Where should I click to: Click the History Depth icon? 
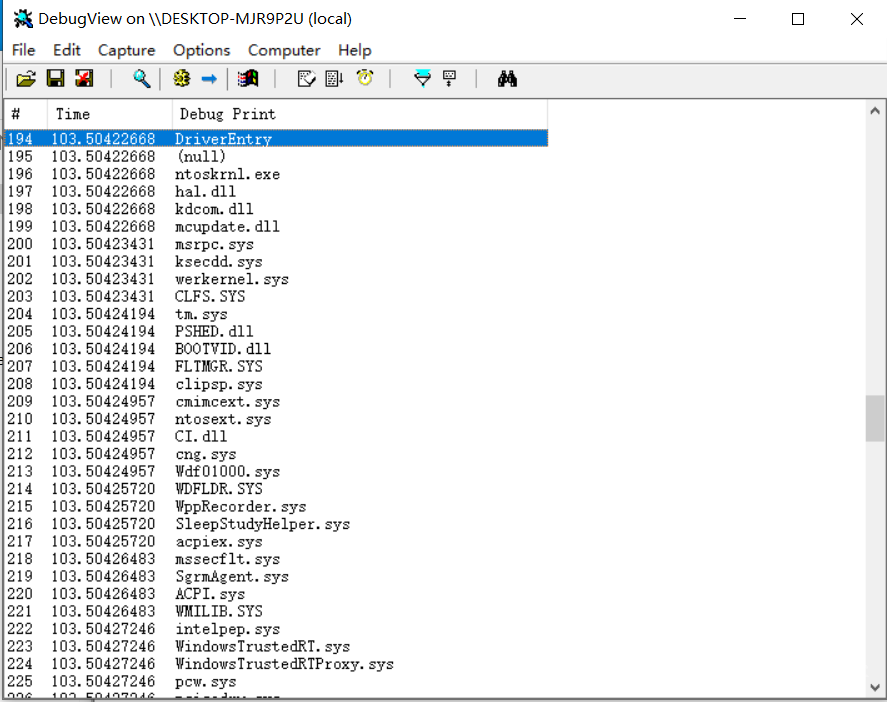click(x=450, y=78)
